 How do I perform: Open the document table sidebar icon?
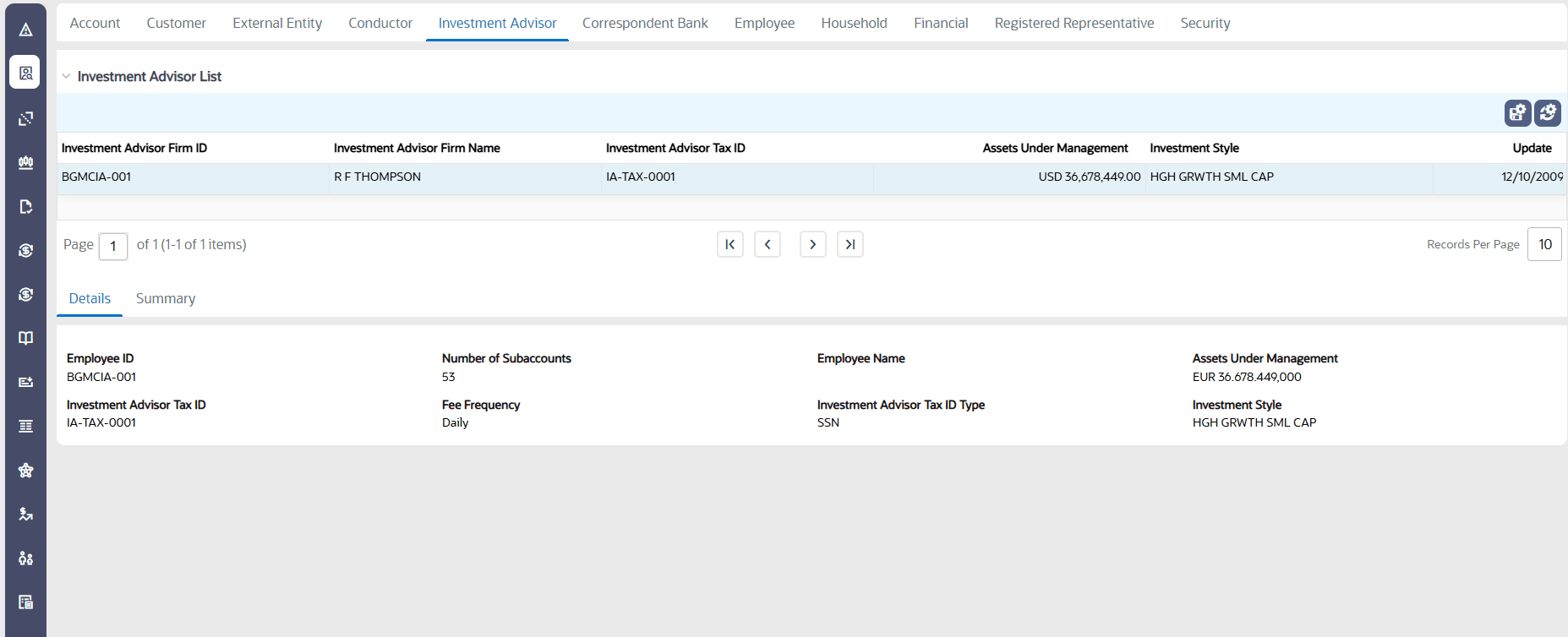click(25, 602)
